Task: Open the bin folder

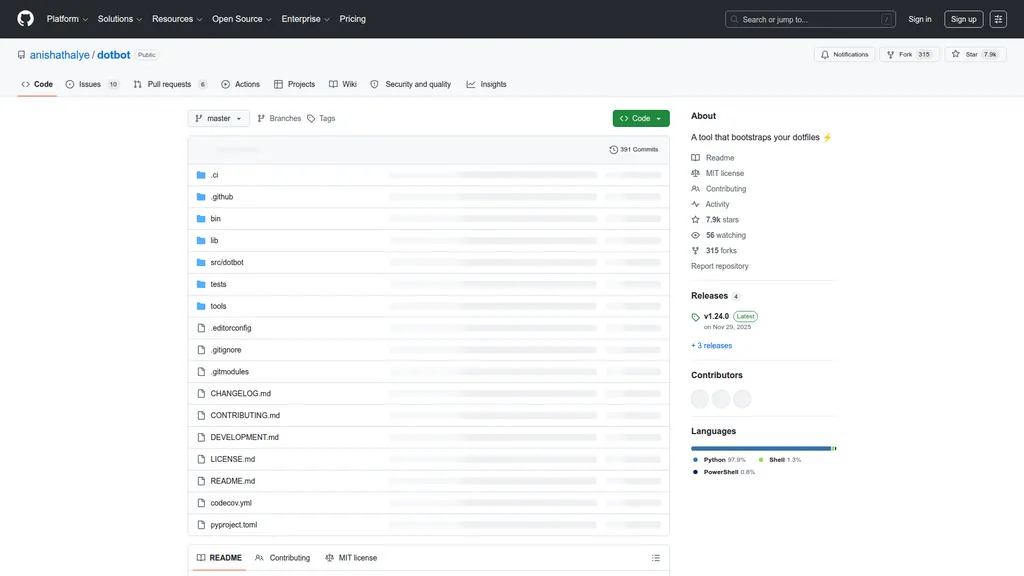Action: [216, 219]
